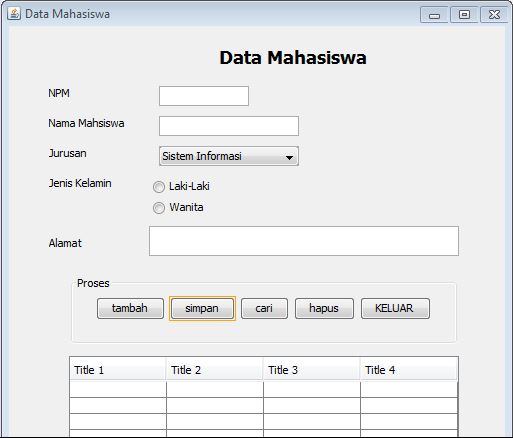The image size is (513, 438).
Task: Close the Data Mahasiswa window
Action: pyautogui.click(x=494, y=15)
